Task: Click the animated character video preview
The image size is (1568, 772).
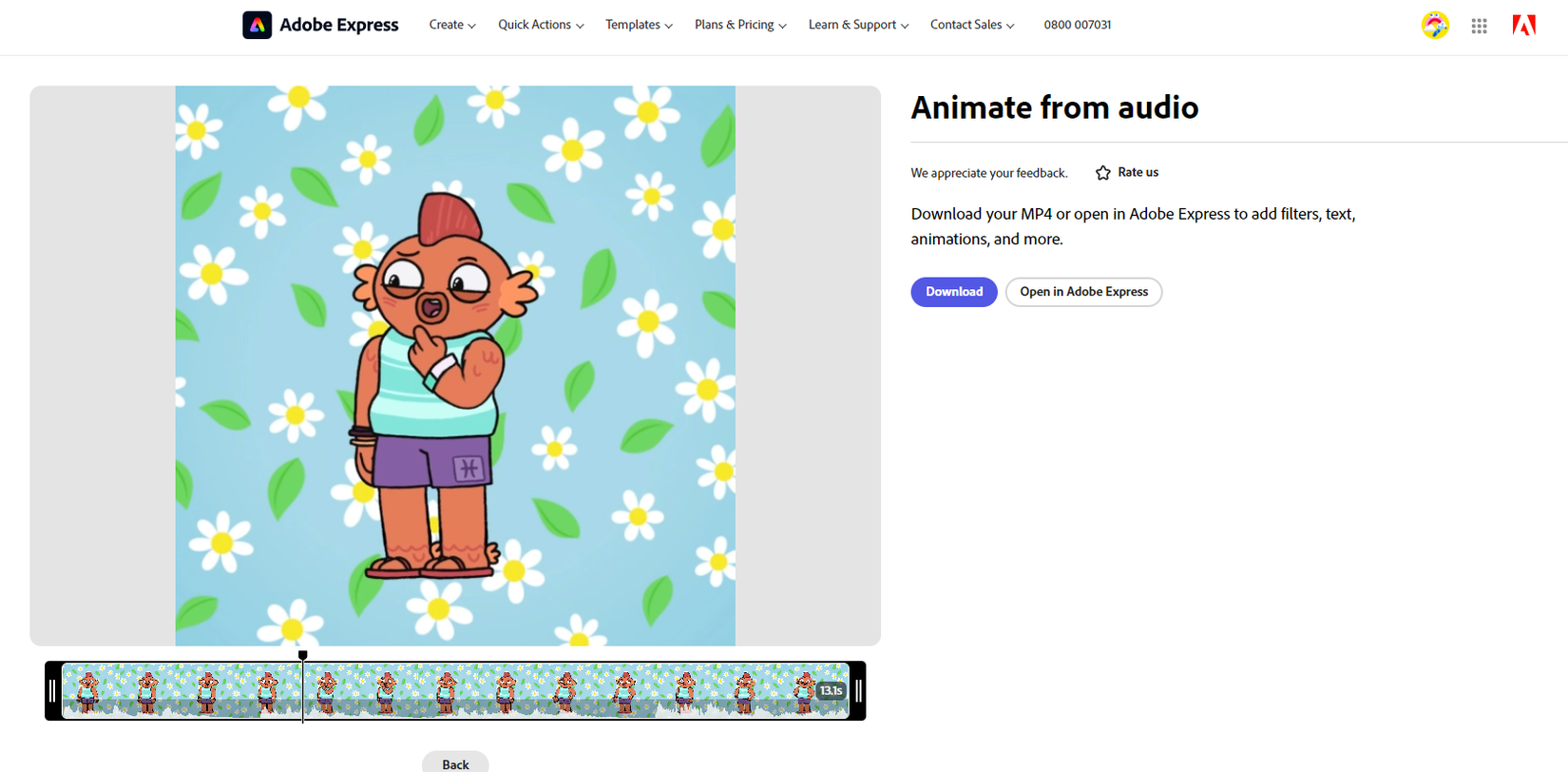Action: 454,366
